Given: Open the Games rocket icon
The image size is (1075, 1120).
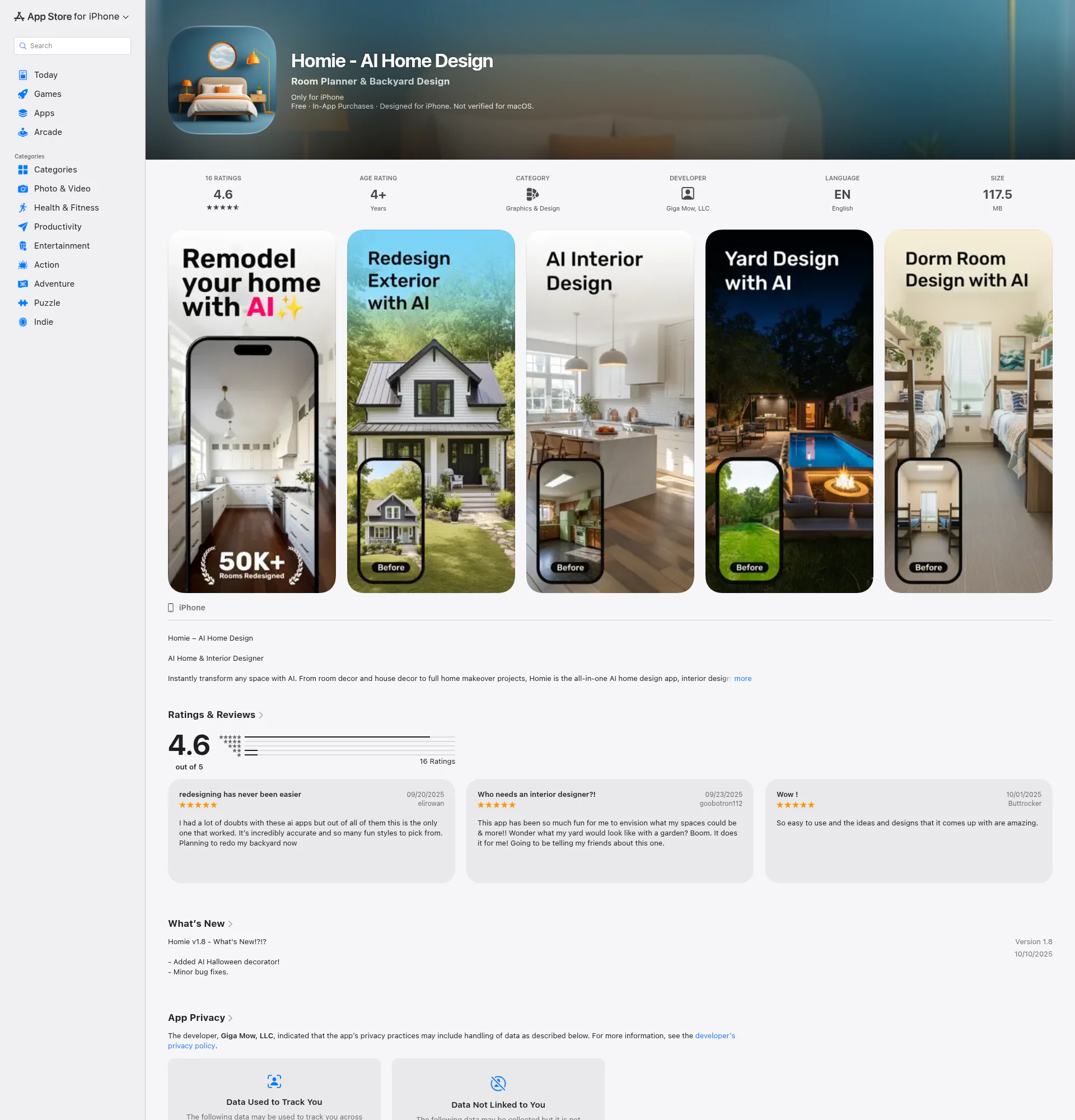Looking at the screenshot, I should click(x=23, y=94).
